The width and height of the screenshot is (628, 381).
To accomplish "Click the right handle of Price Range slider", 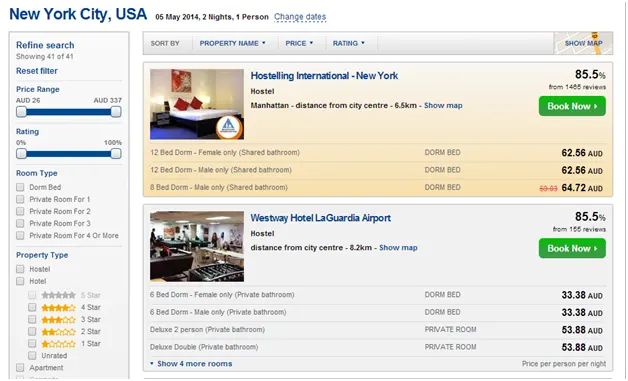I will coord(116,112).
